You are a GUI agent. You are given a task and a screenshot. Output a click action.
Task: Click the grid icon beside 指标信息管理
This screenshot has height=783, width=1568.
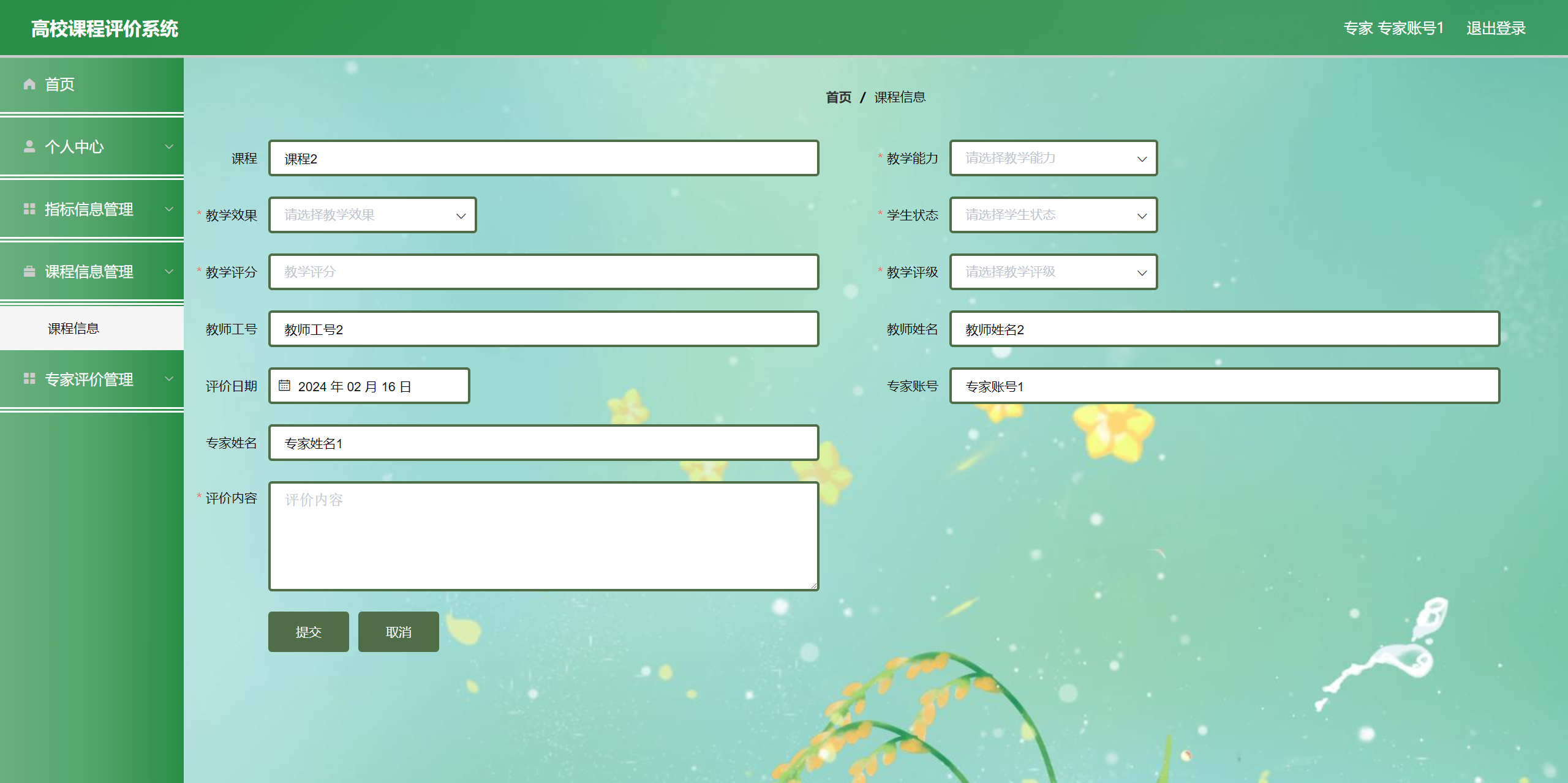click(28, 209)
